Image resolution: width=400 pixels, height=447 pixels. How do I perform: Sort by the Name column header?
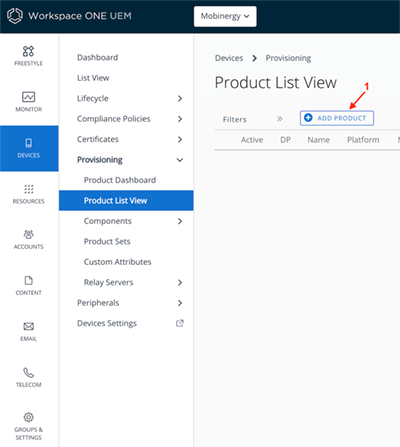(x=318, y=140)
